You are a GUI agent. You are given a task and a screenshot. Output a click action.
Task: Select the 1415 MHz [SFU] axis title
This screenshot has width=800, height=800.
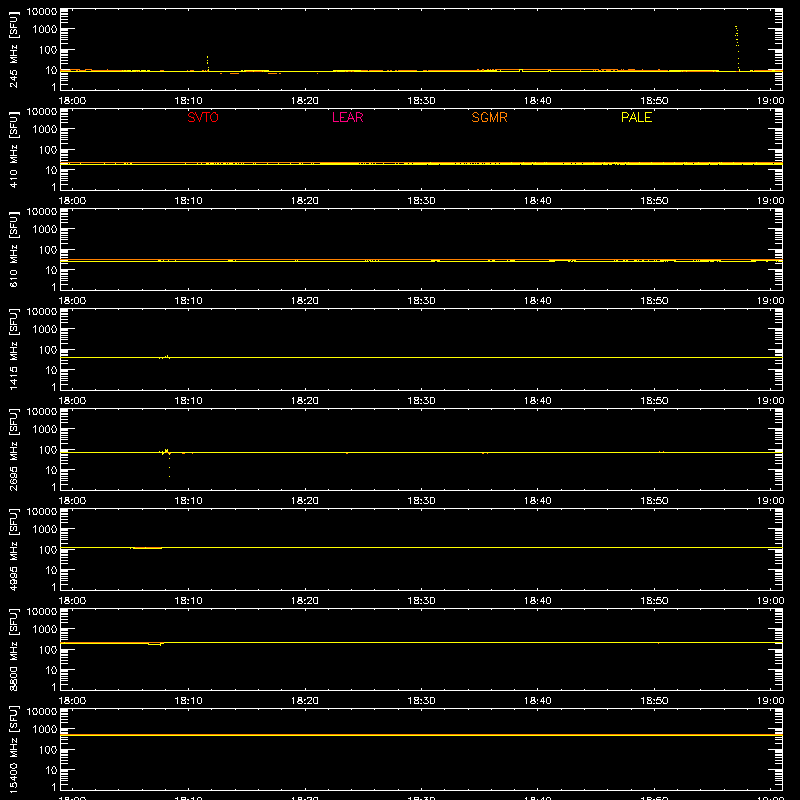[x=13, y=349]
